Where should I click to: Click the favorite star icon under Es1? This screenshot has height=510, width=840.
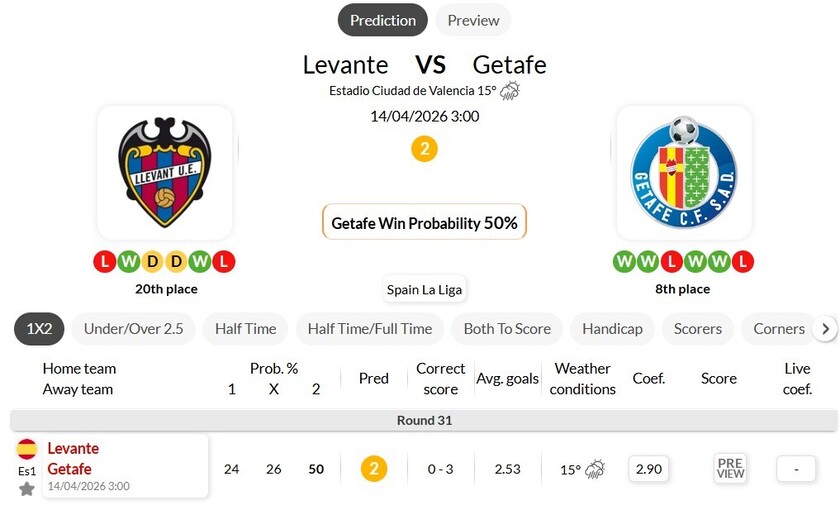click(27, 489)
